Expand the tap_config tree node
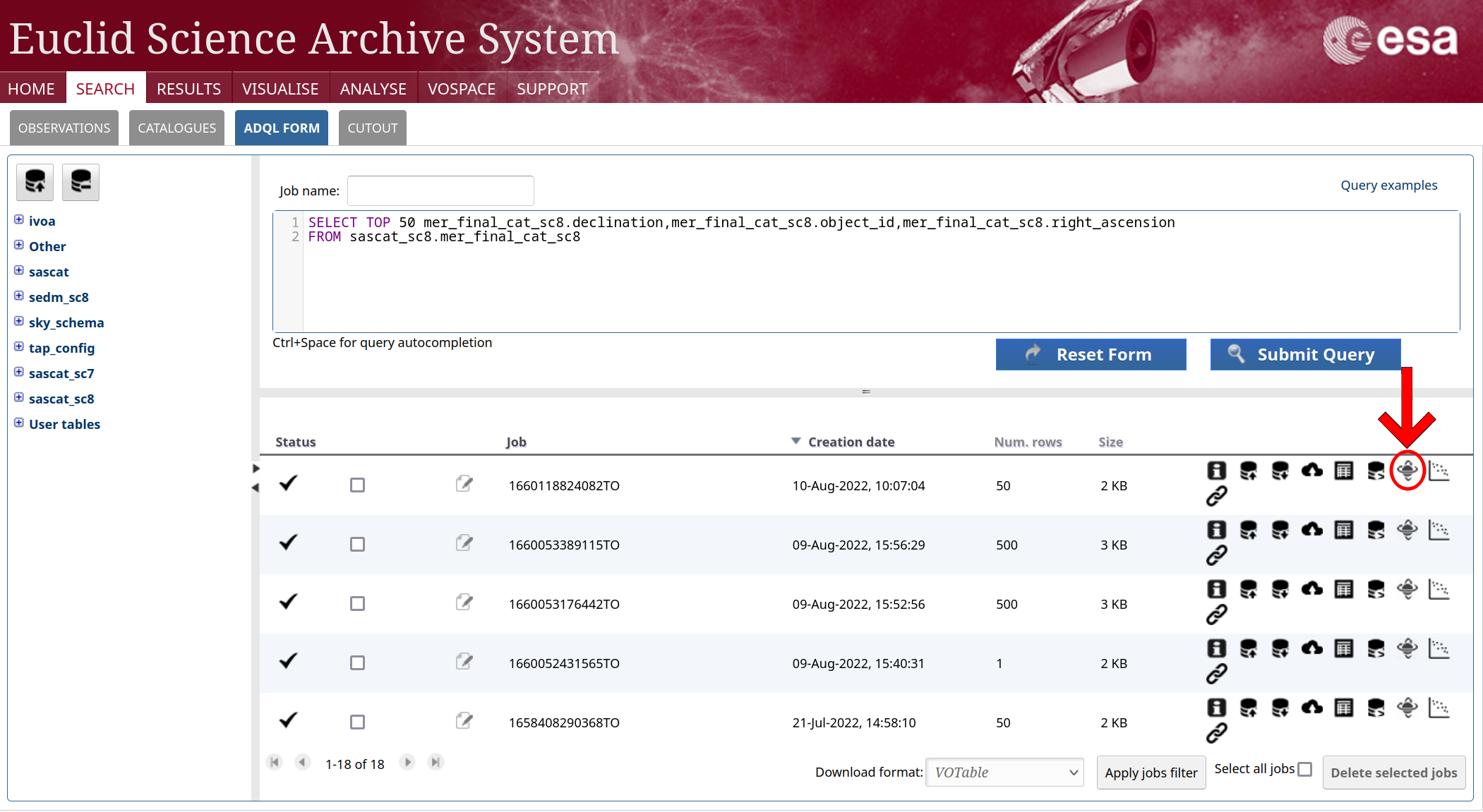 click(x=19, y=346)
